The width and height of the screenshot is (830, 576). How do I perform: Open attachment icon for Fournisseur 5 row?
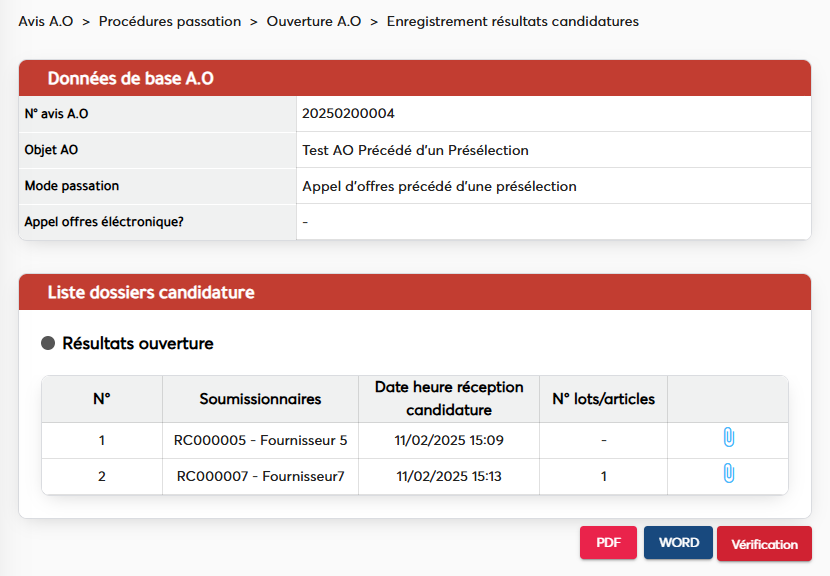pyautogui.click(x=728, y=438)
